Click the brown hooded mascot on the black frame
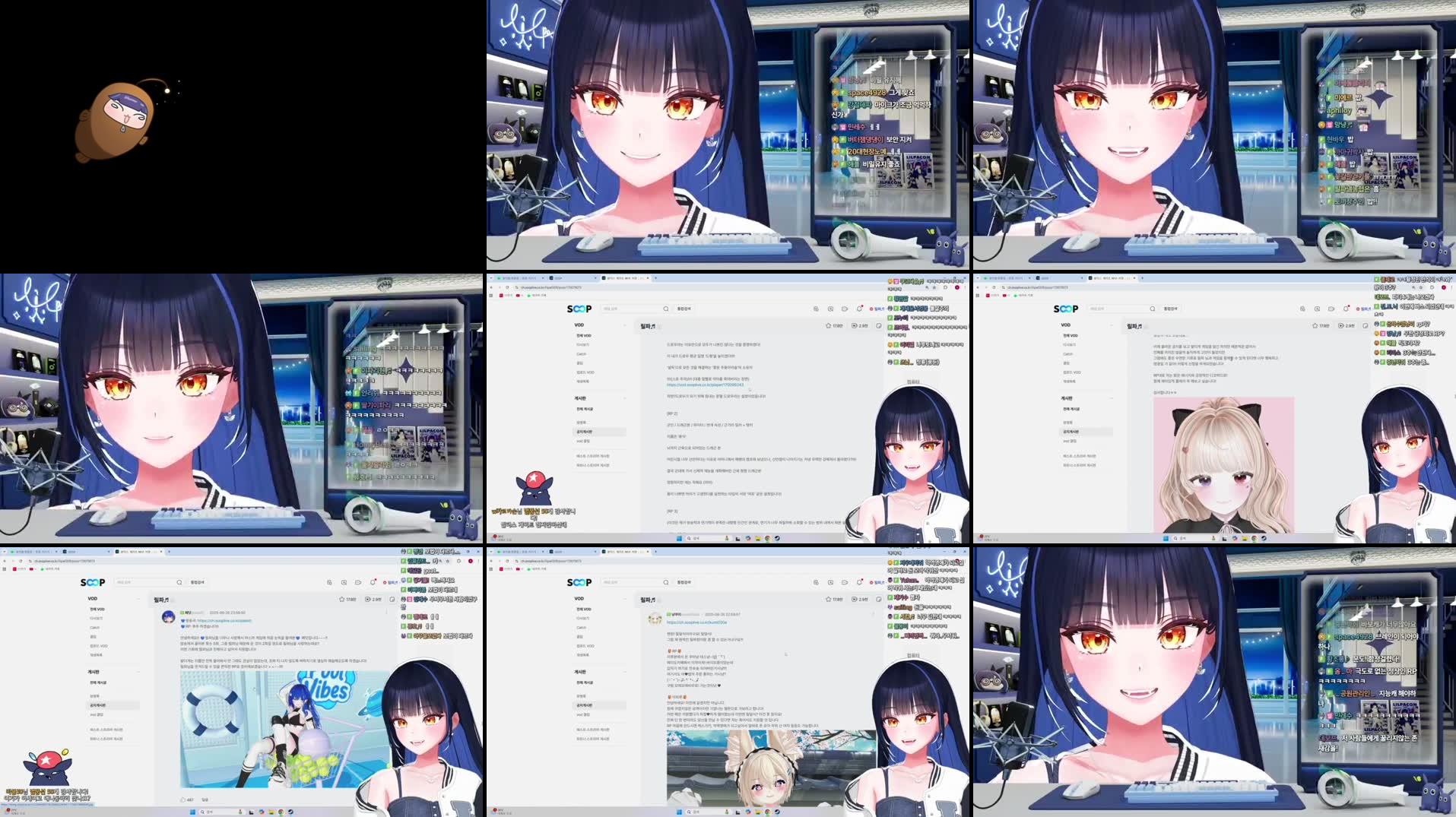 click(114, 122)
